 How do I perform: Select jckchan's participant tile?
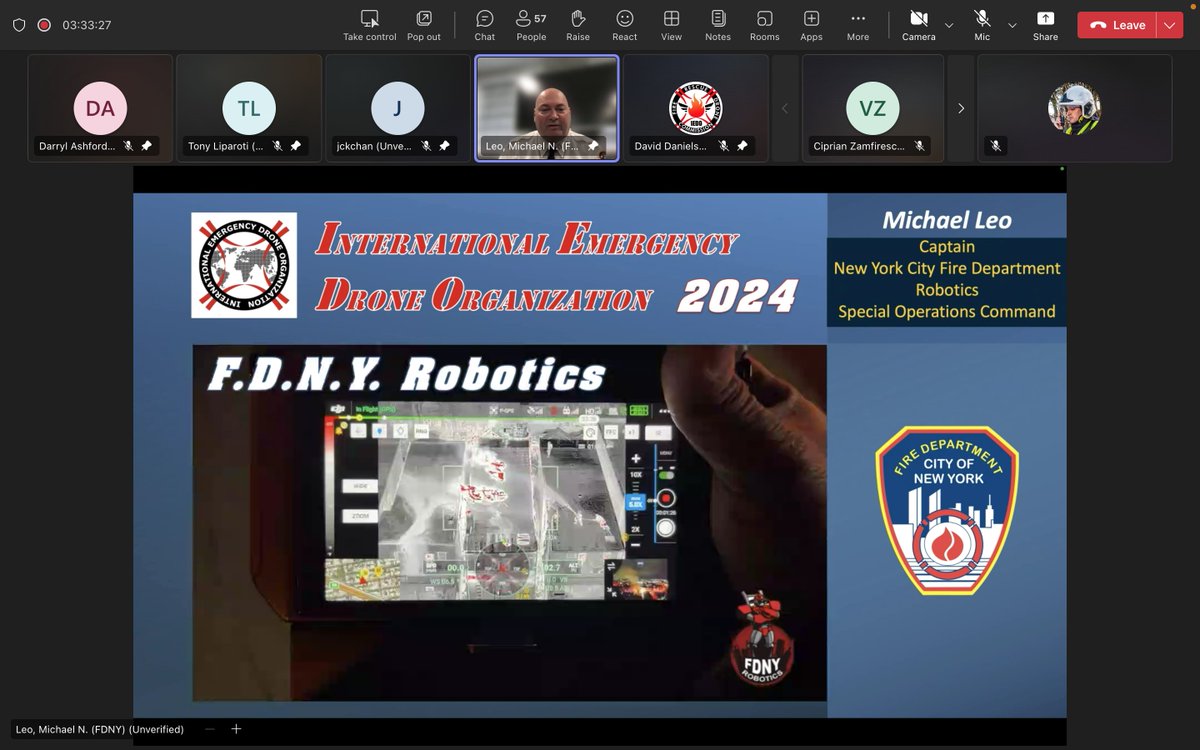397,108
